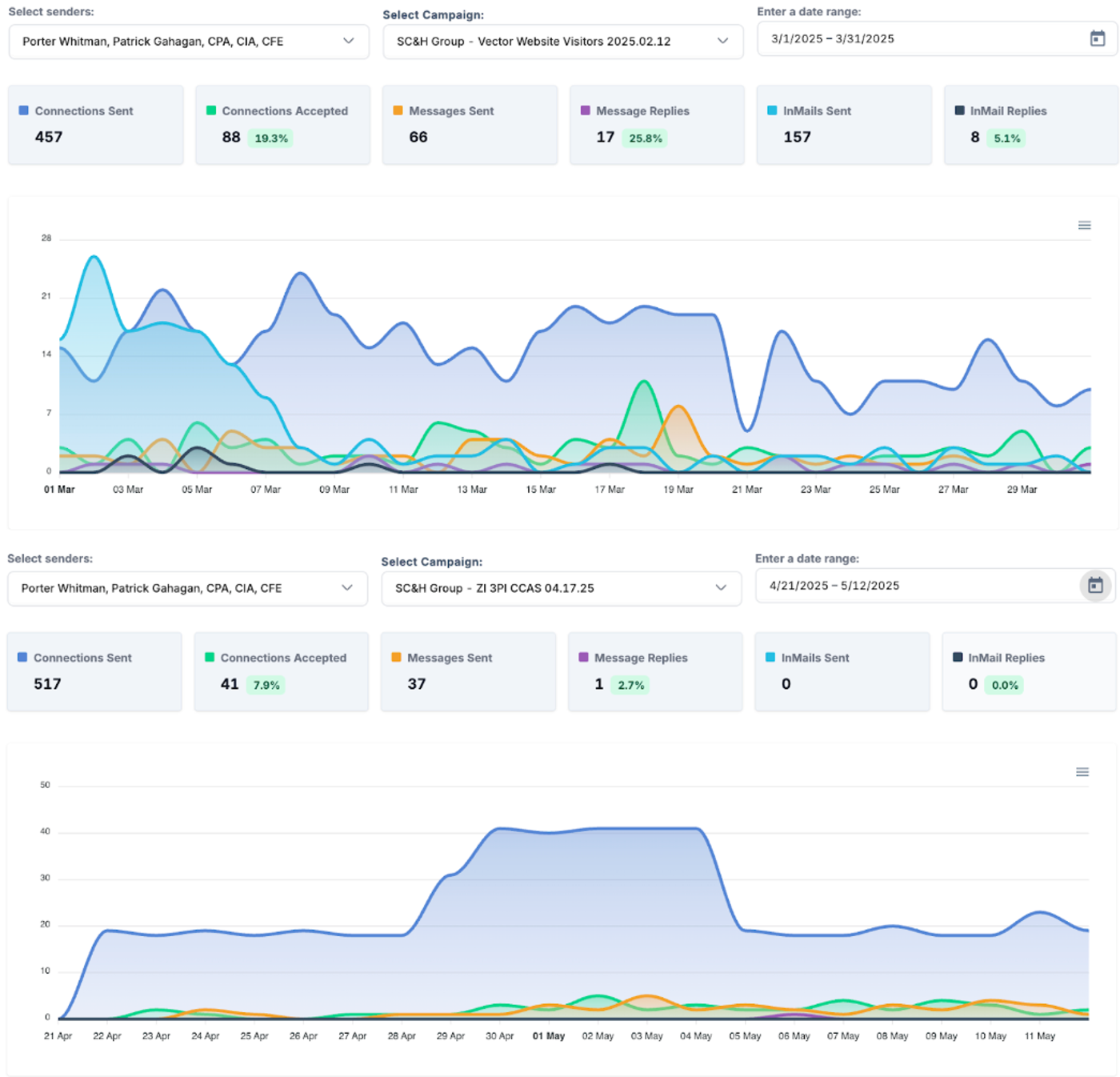Open the hamburger menu on the March chart

coord(1084,226)
